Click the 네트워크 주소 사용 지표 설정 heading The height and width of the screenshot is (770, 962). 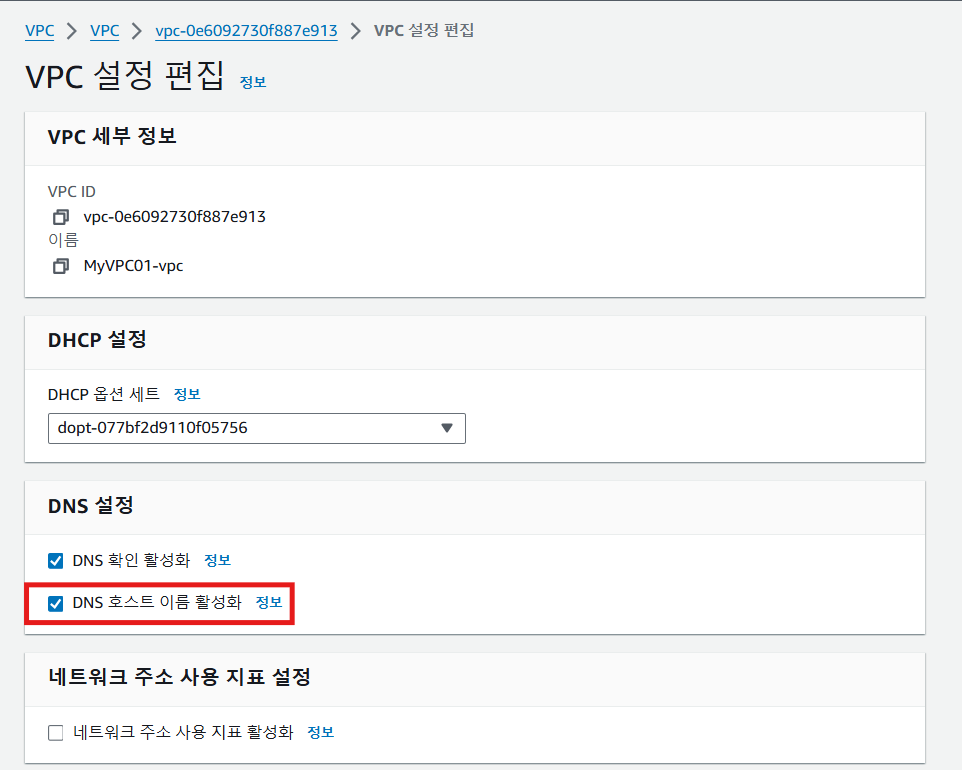[x=179, y=677]
